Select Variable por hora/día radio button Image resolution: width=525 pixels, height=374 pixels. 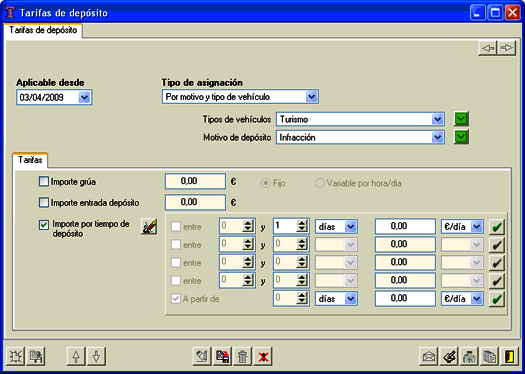click(x=320, y=183)
